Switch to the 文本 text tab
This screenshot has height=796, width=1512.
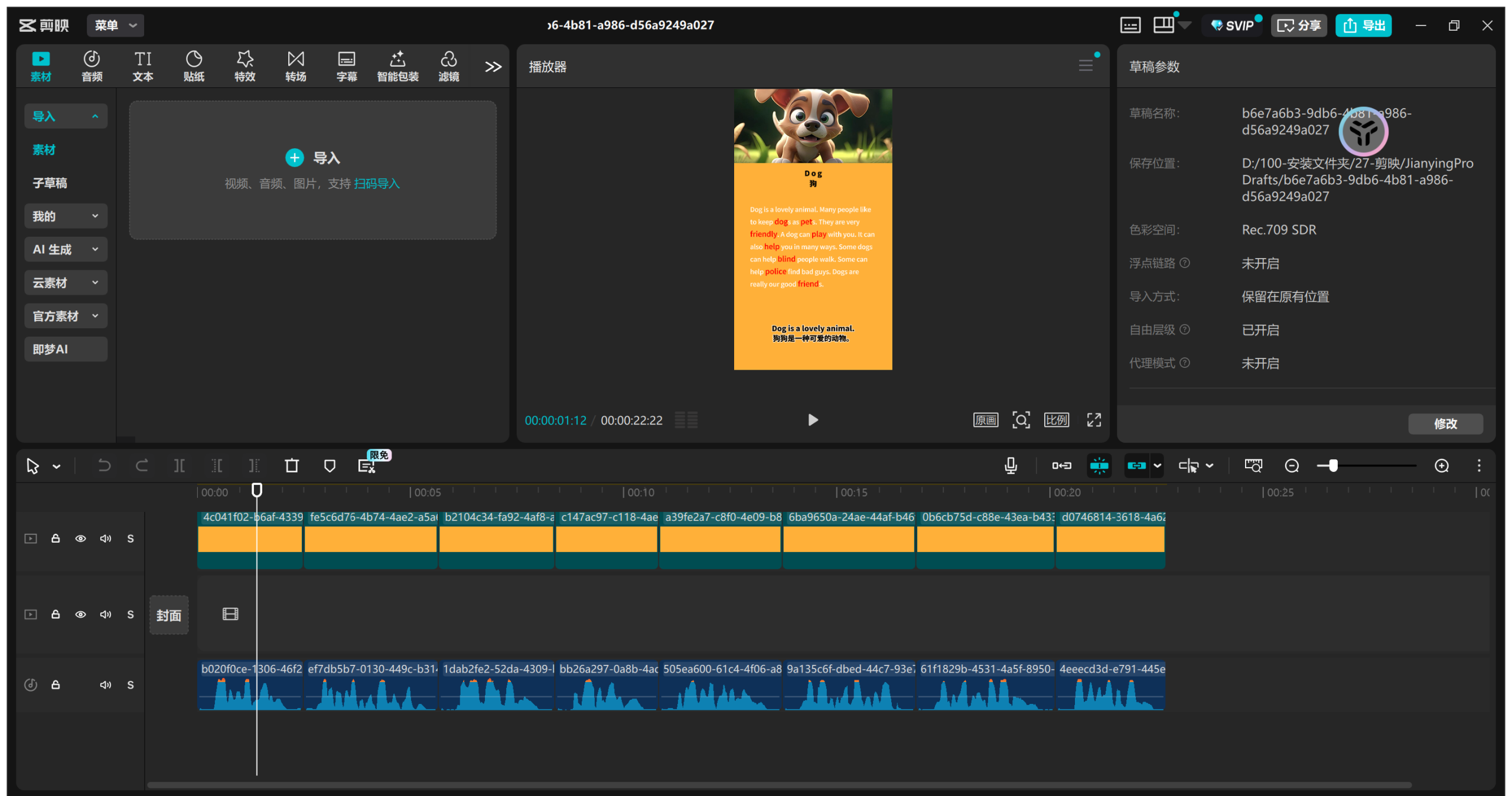click(143, 66)
